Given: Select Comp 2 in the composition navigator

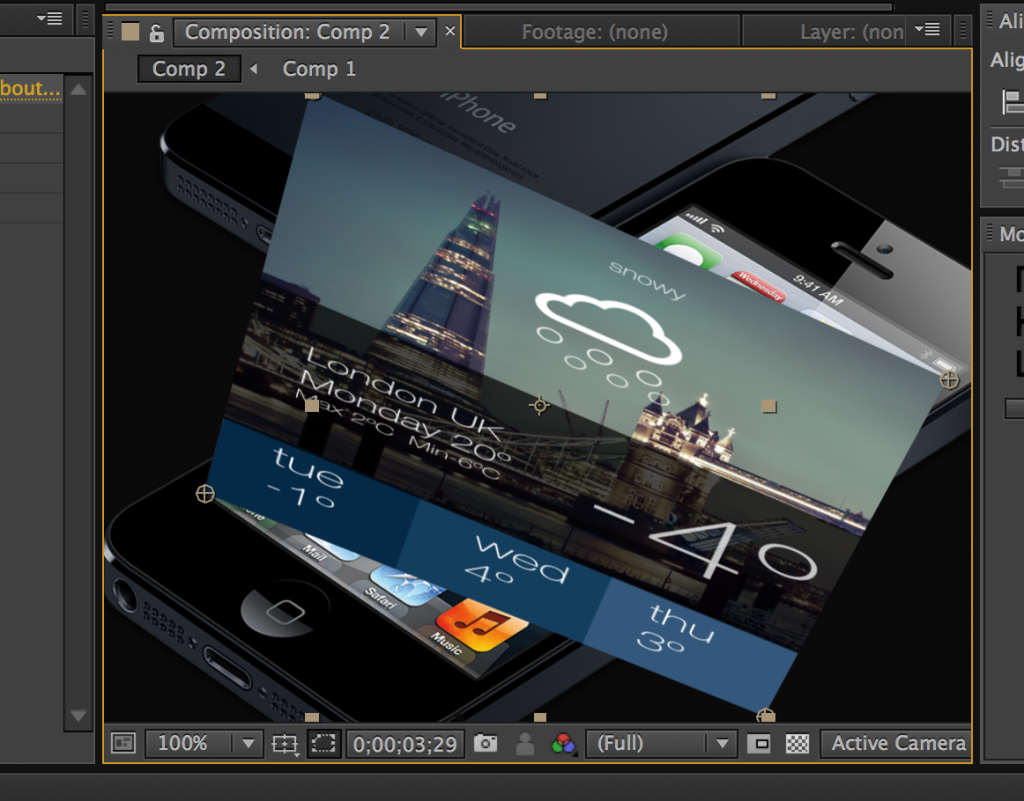Looking at the screenshot, I should [189, 69].
